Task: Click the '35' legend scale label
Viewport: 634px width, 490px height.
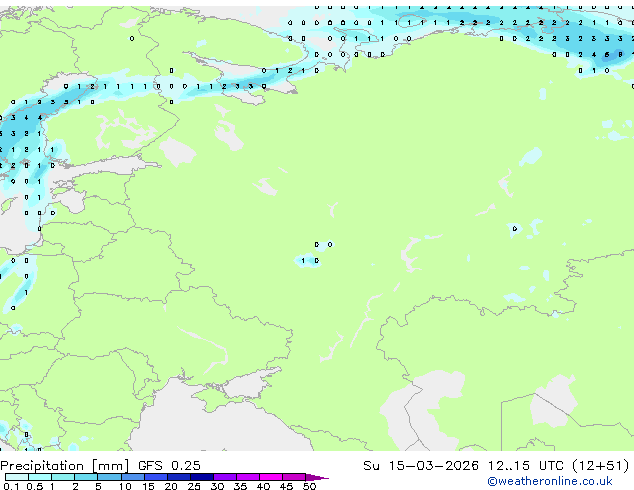Action: tap(241, 486)
